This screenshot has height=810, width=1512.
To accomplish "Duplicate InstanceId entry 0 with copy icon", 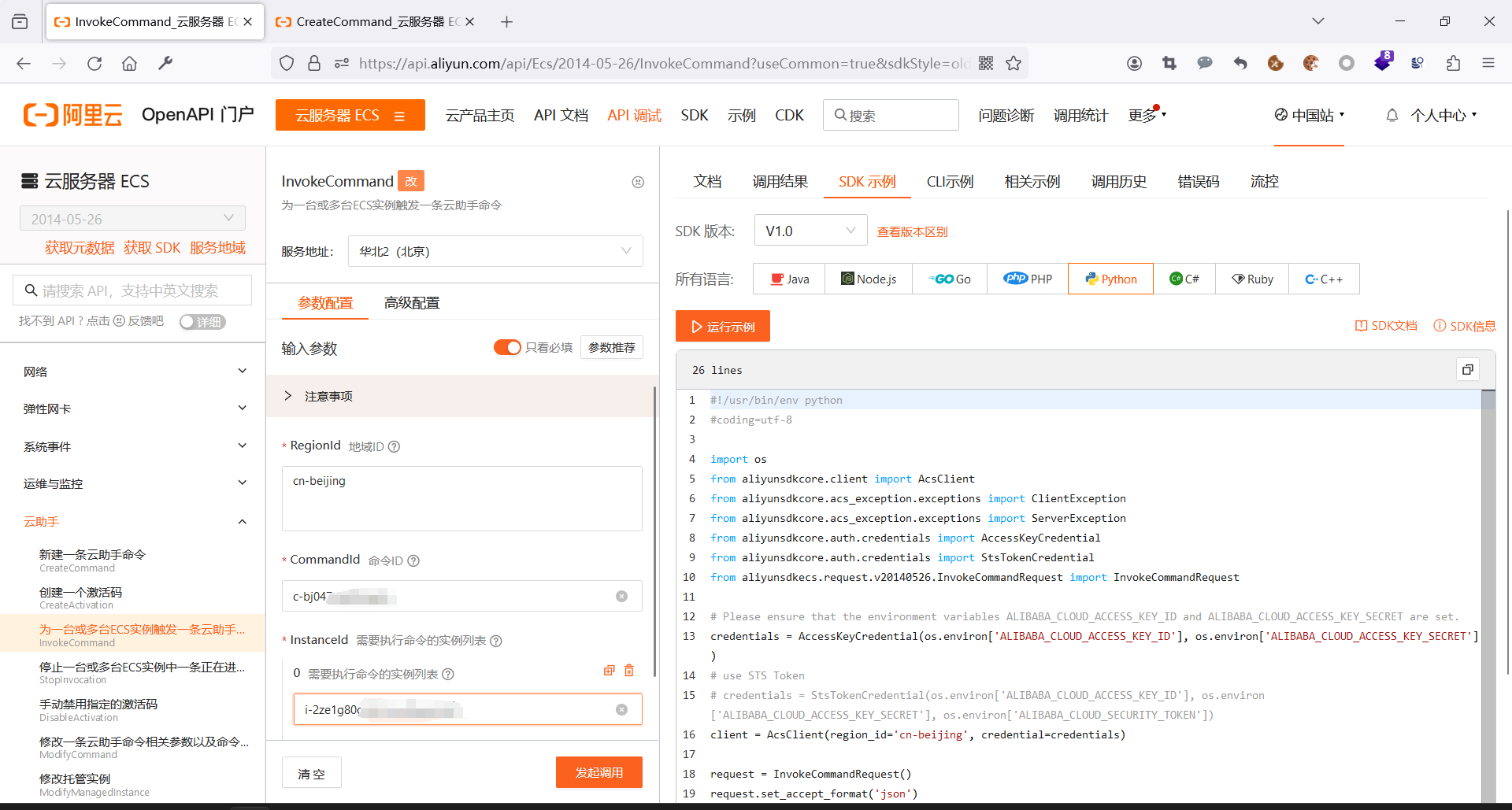I will [x=609, y=671].
